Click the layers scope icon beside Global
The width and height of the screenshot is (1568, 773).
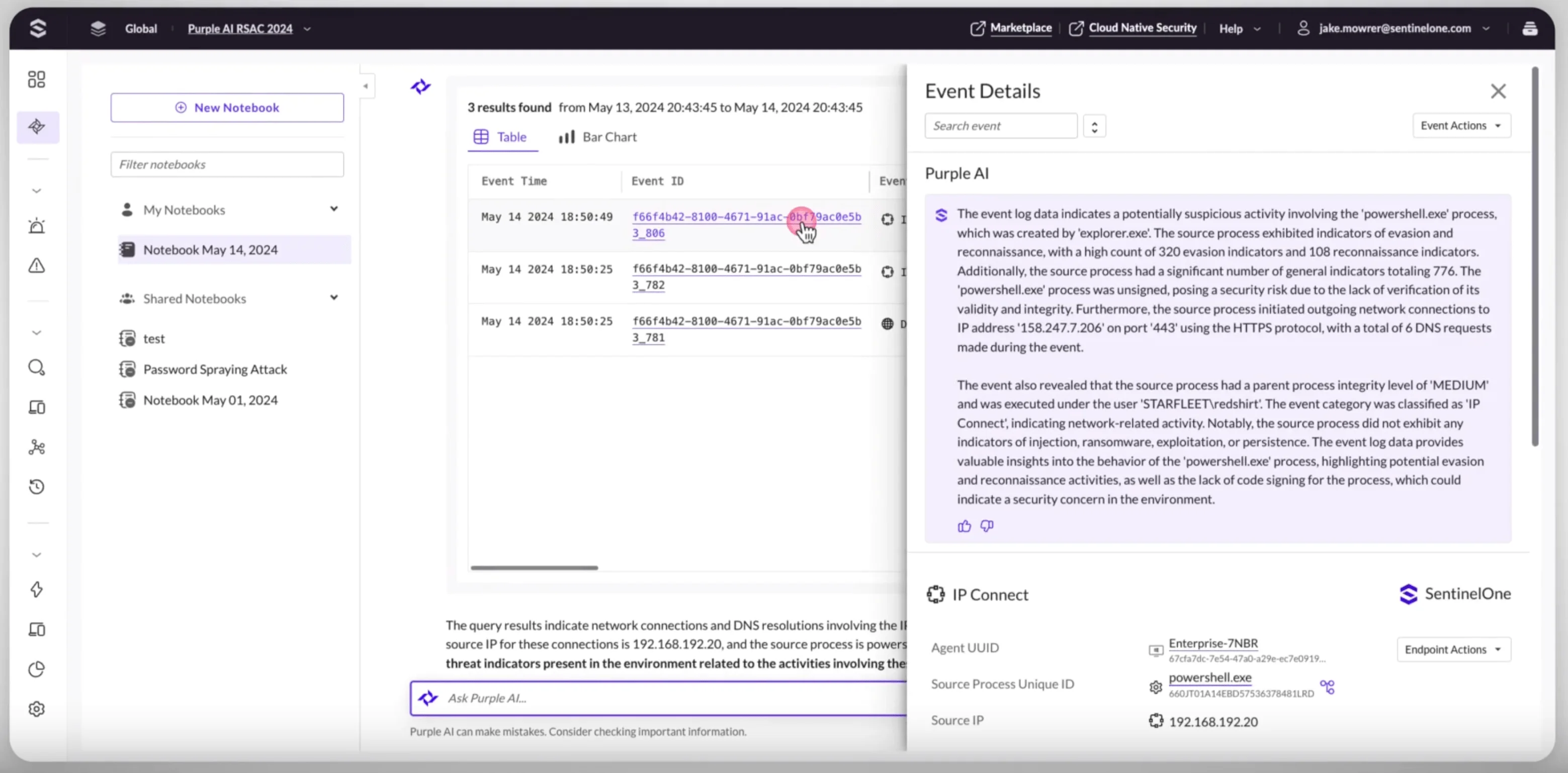coord(98,28)
